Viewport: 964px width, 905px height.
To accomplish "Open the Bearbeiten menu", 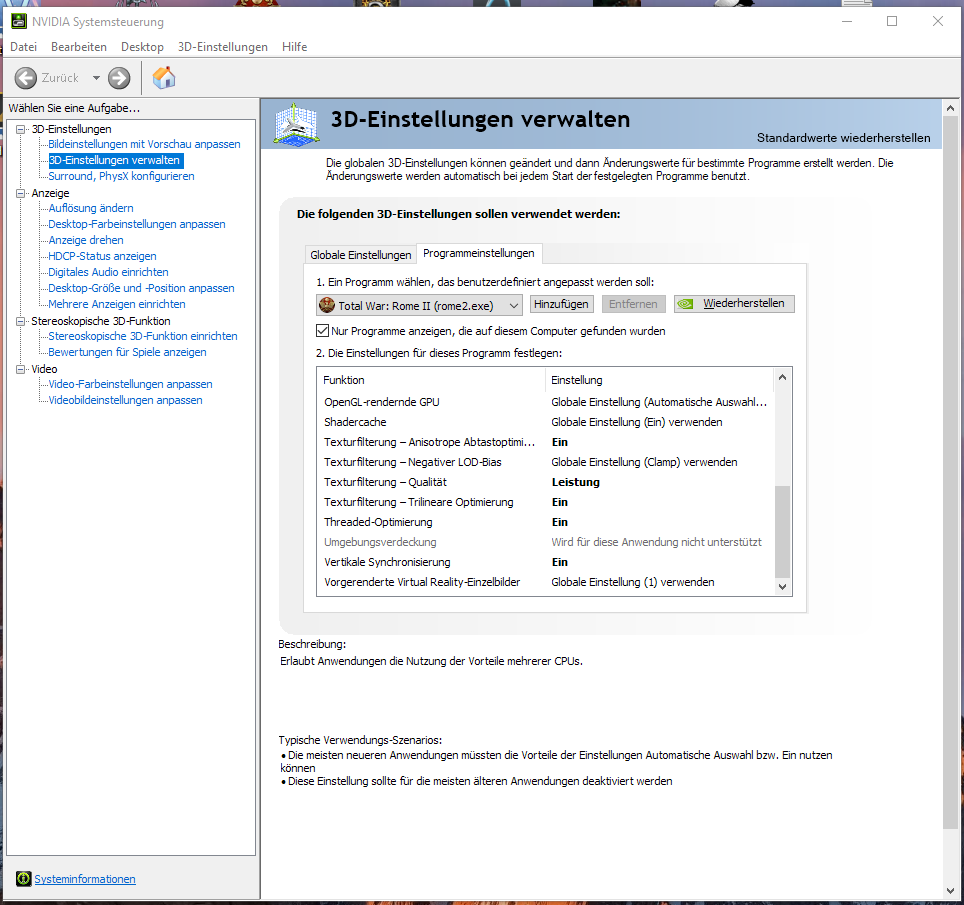I will [79, 47].
